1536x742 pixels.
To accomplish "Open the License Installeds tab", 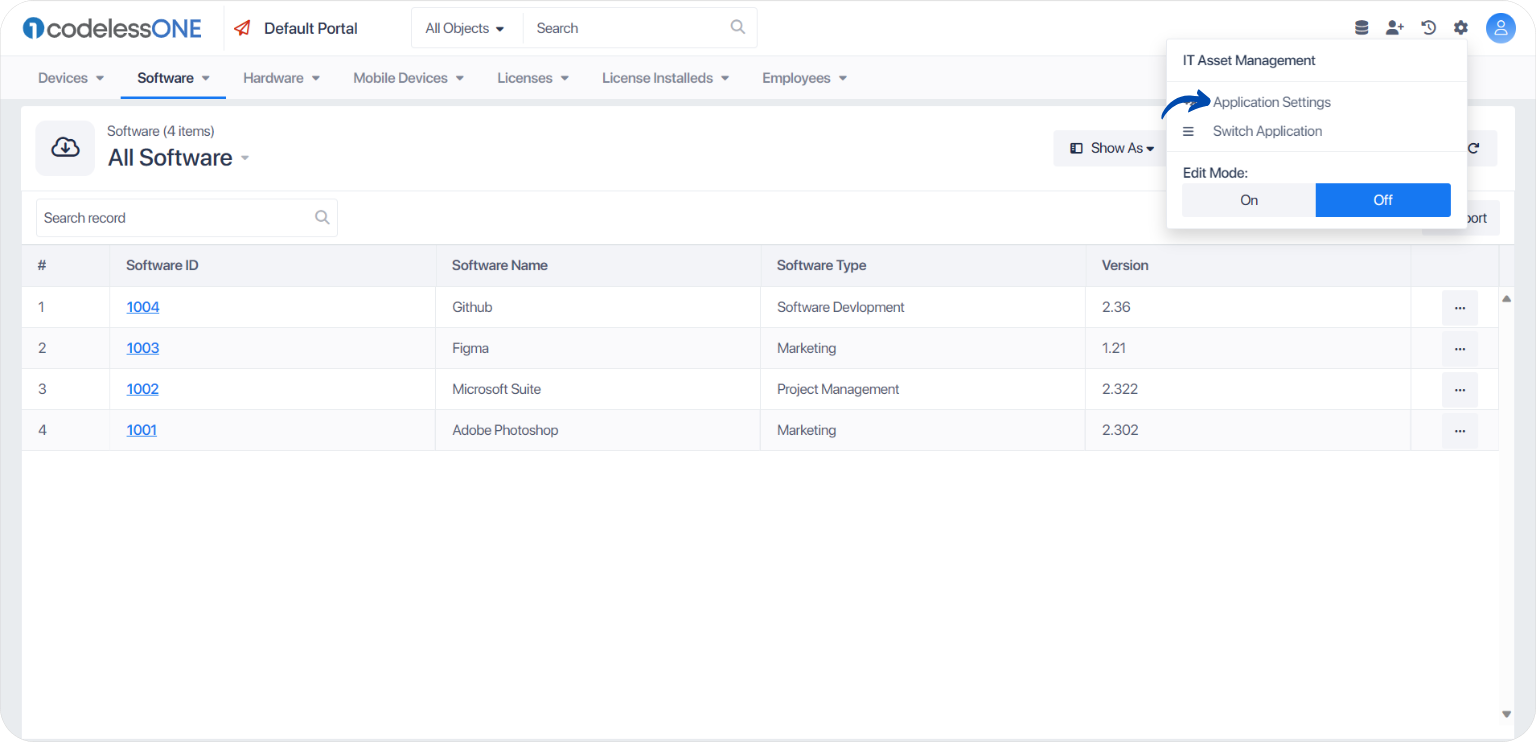I will [657, 78].
